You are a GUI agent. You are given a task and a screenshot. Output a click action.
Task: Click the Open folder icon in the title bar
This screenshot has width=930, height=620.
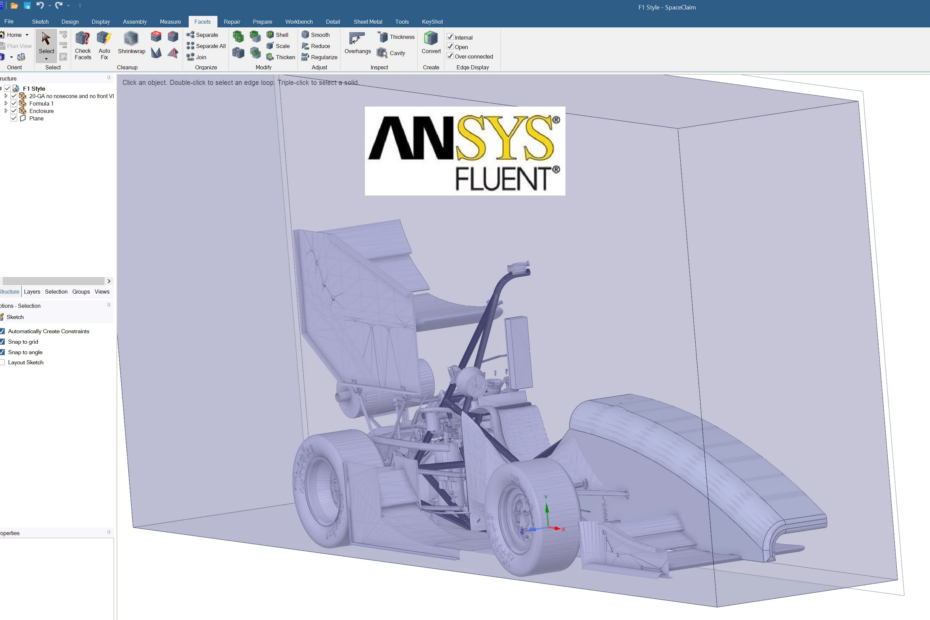click(14, 6)
